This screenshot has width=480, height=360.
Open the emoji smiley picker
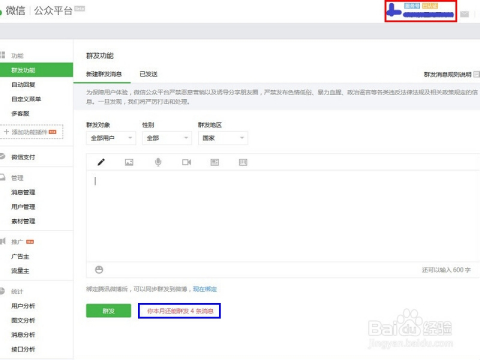99,270
